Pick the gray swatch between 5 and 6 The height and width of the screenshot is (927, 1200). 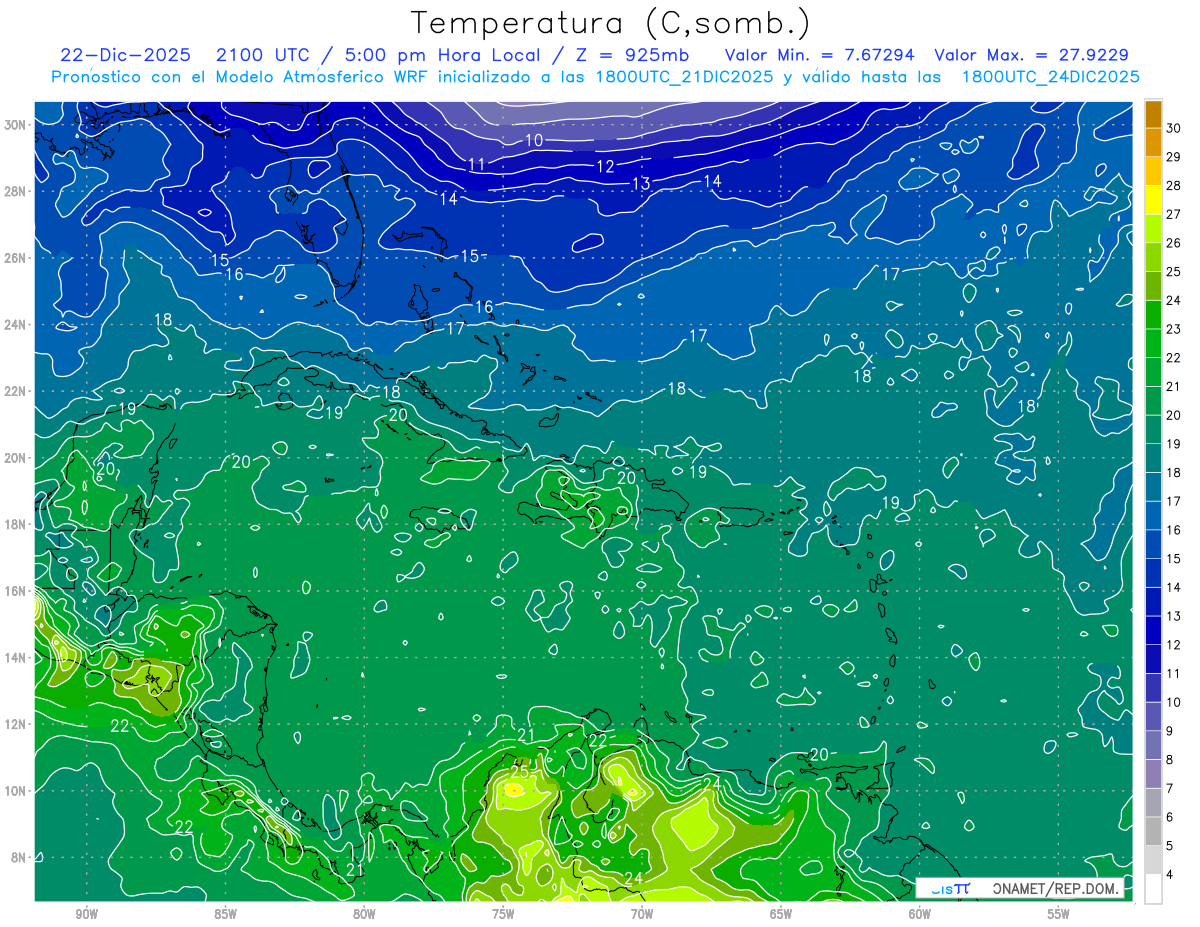point(1153,831)
